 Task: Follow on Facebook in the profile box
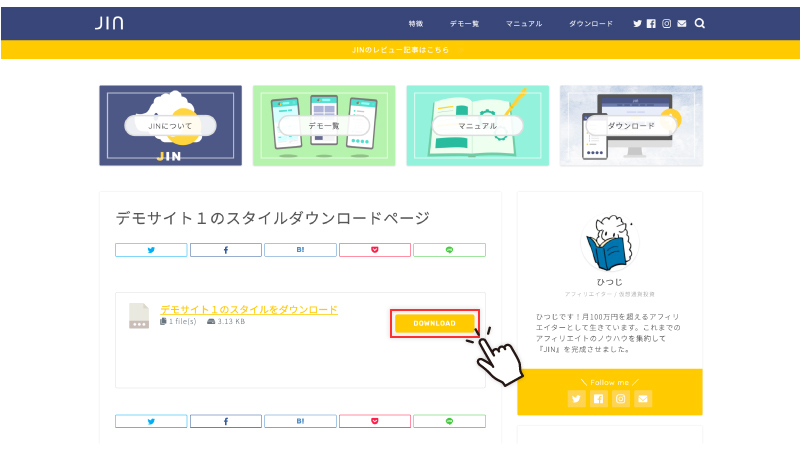click(598, 399)
